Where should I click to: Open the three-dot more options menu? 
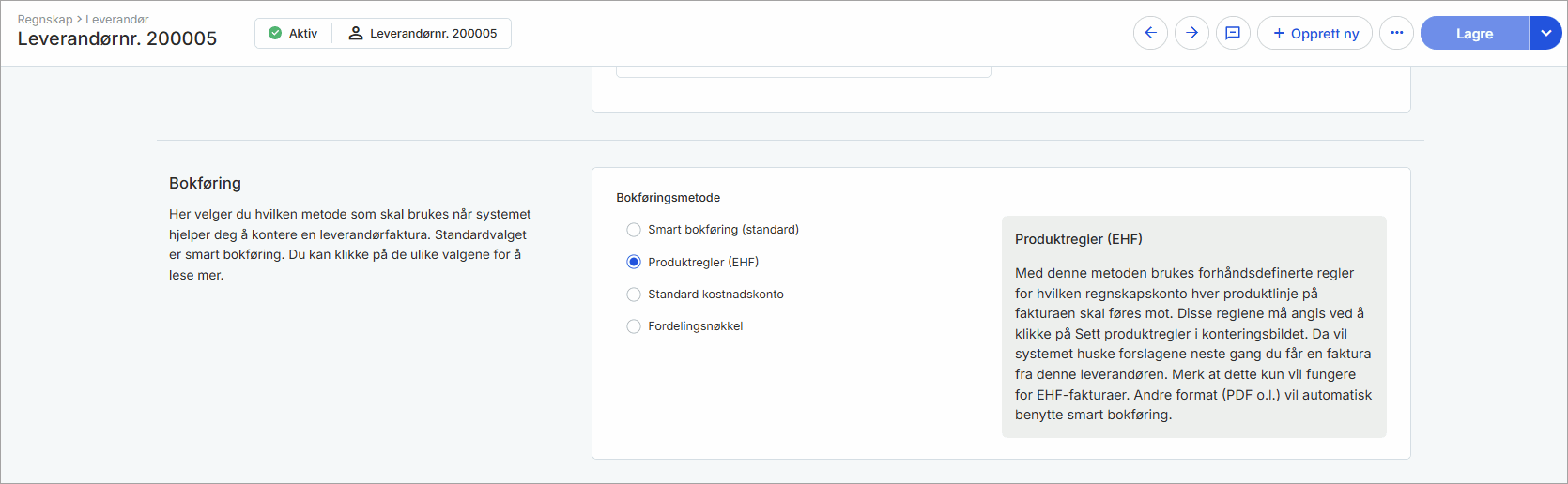1396,33
